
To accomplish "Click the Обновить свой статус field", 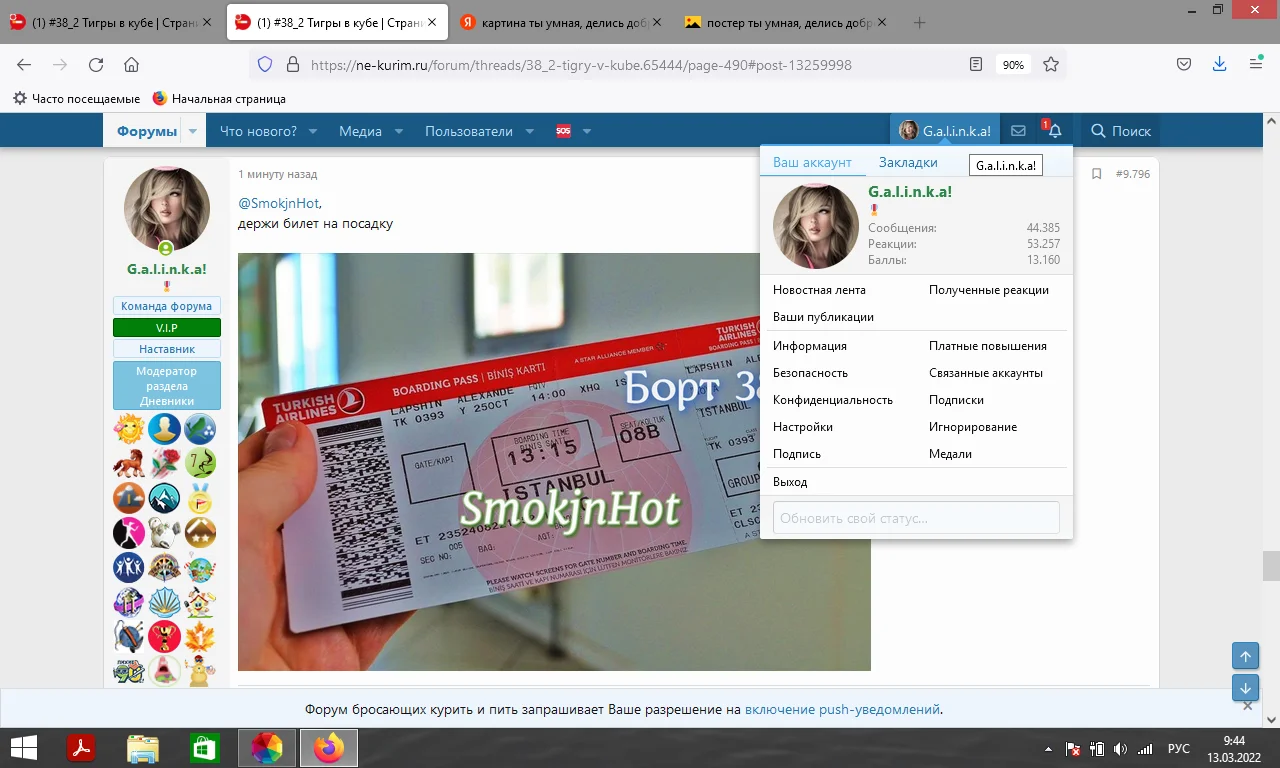I will (x=916, y=518).
